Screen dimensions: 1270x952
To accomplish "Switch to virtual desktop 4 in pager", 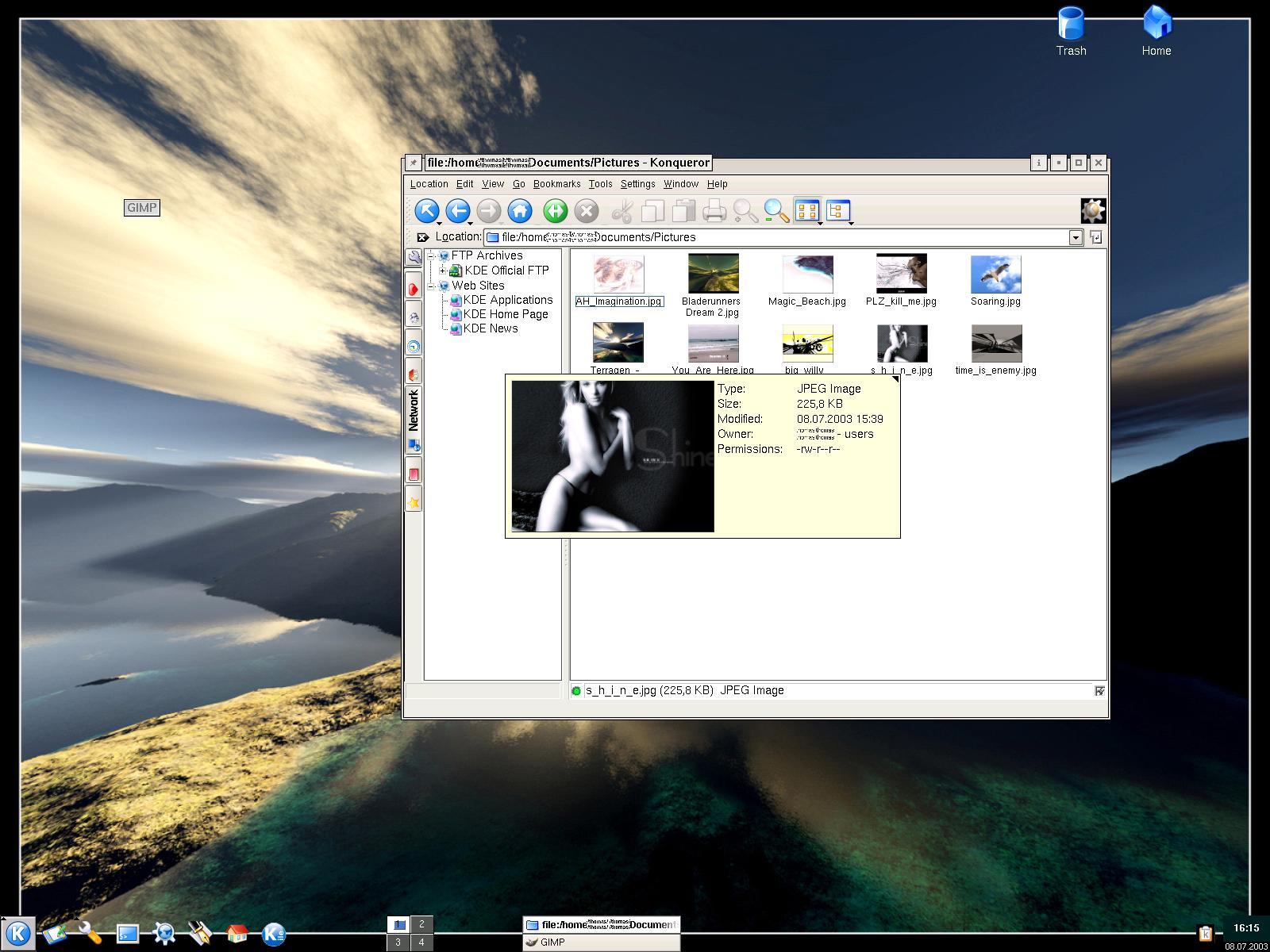I will tap(421, 942).
